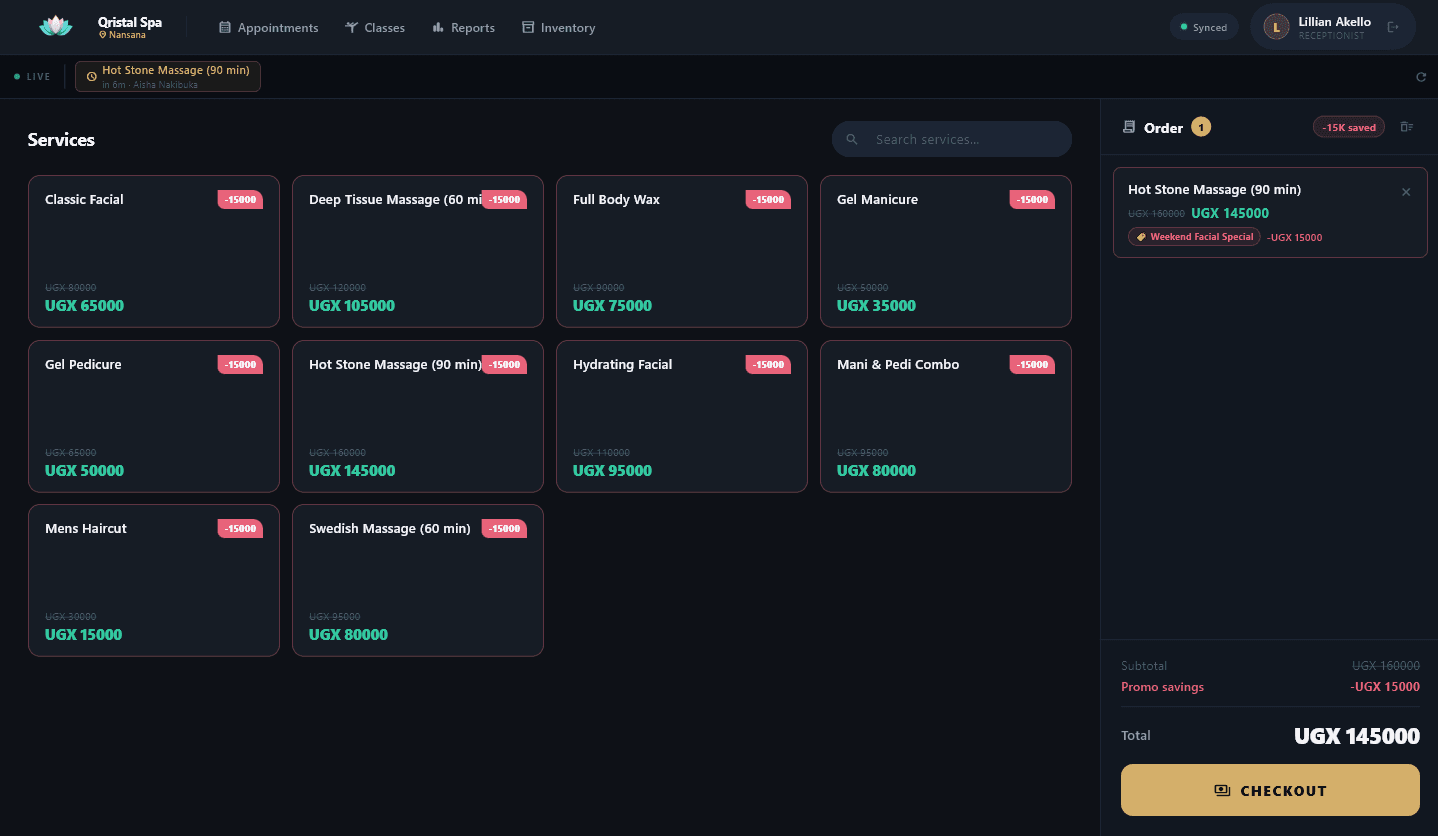This screenshot has height=836, width=1438.
Task: Remove Hot Stone Massage from the order
Action: point(1405,191)
